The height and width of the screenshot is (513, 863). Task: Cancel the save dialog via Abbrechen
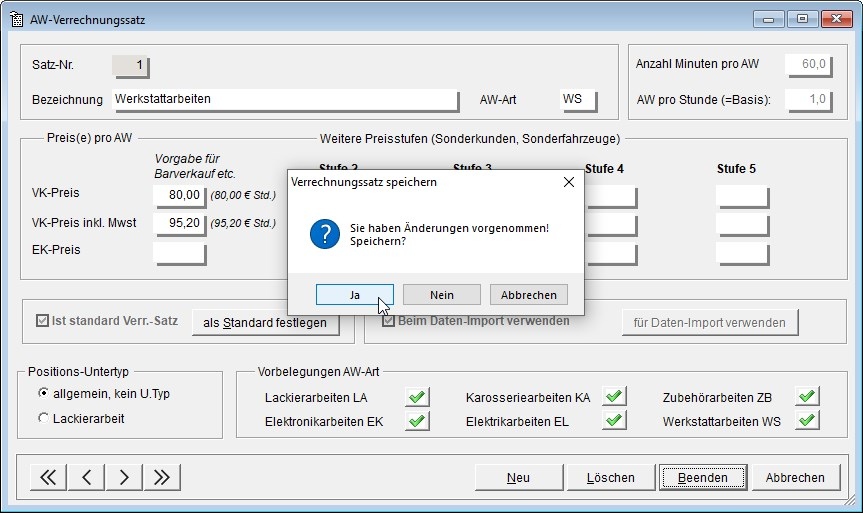pos(528,294)
